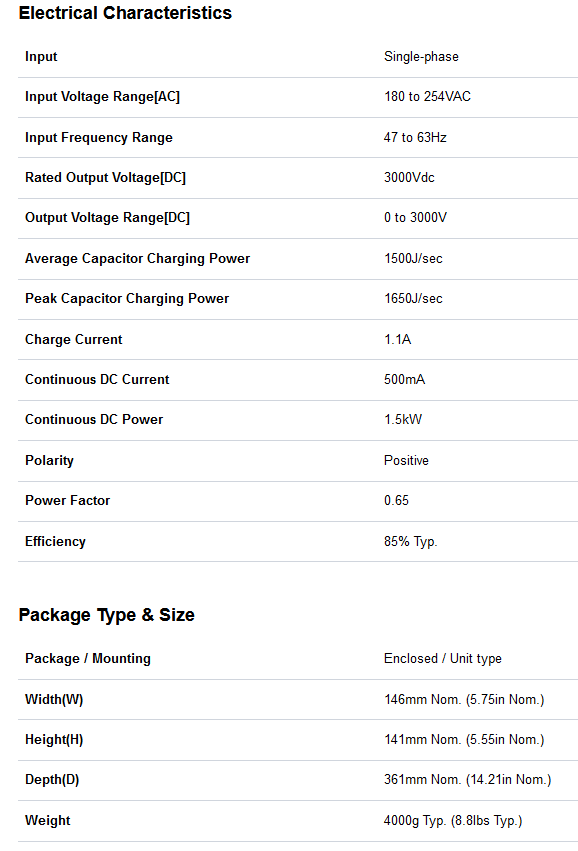Click the 1650J/sec peak power value
The image size is (578, 851).
[x=413, y=299]
